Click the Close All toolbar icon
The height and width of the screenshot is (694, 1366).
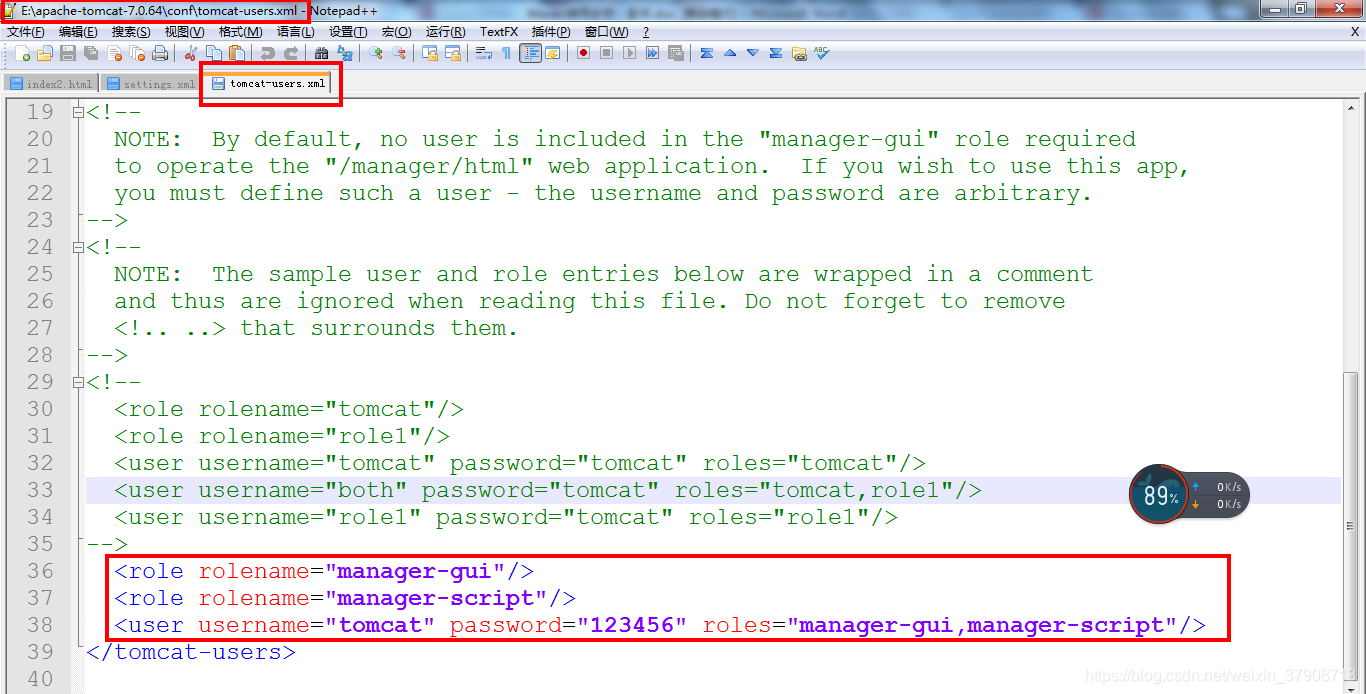(x=137, y=53)
